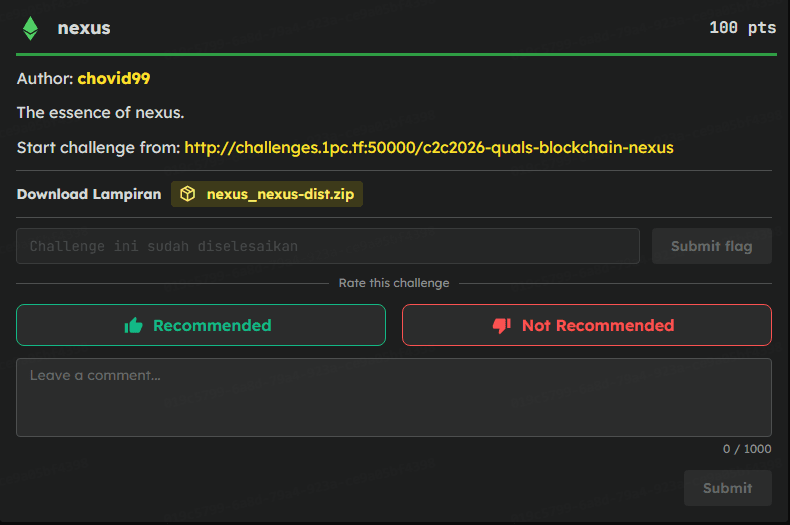This screenshot has height=525, width=790.
Task: Click the 100 pts score label
Action: 742,28
